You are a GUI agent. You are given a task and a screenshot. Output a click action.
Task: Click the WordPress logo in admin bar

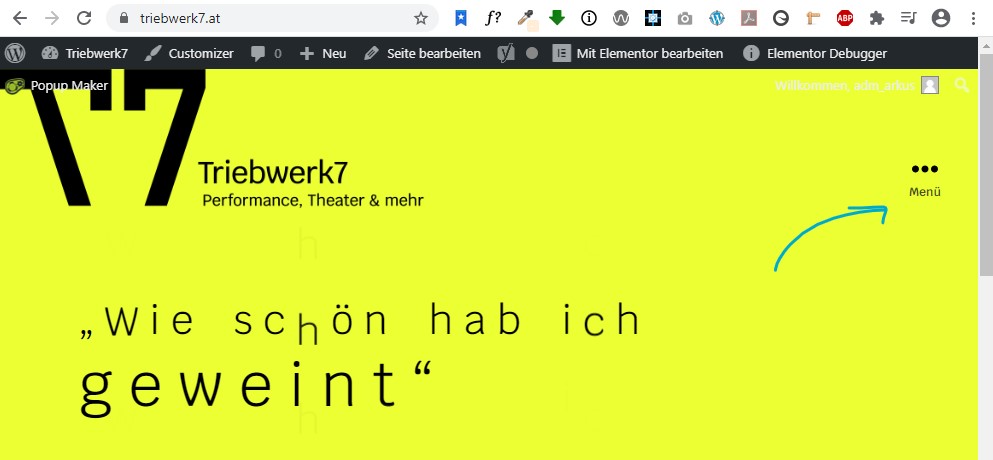coord(15,53)
